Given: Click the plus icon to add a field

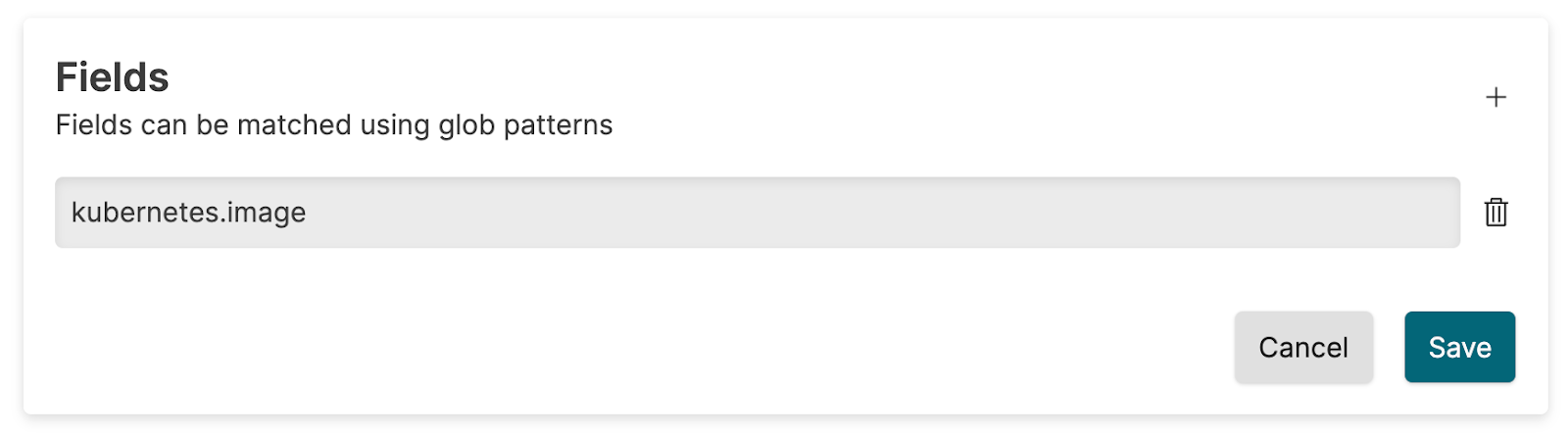Looking at the screenshot, I should point(1495,97).
